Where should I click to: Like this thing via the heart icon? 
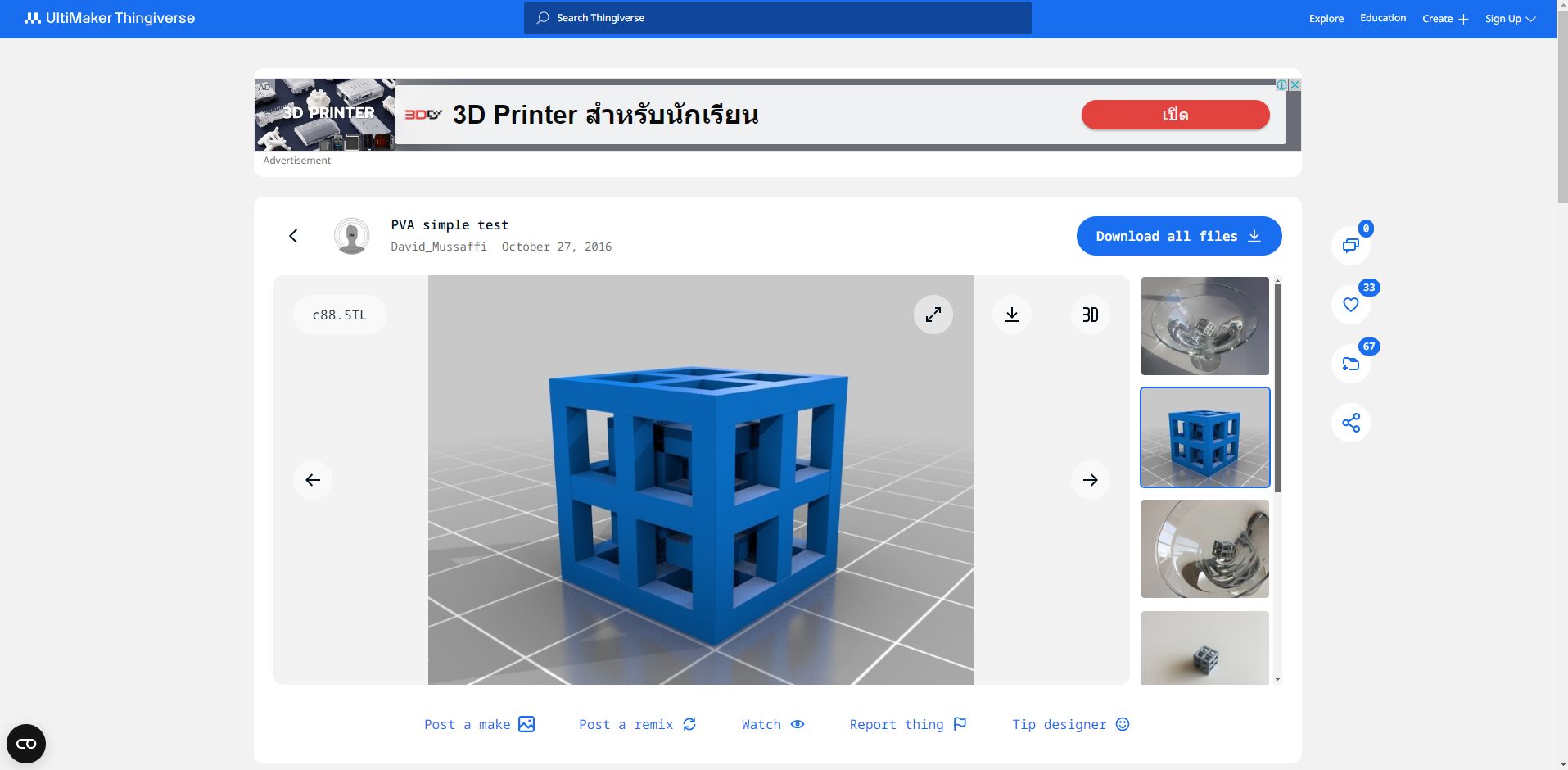[1349, 304]
